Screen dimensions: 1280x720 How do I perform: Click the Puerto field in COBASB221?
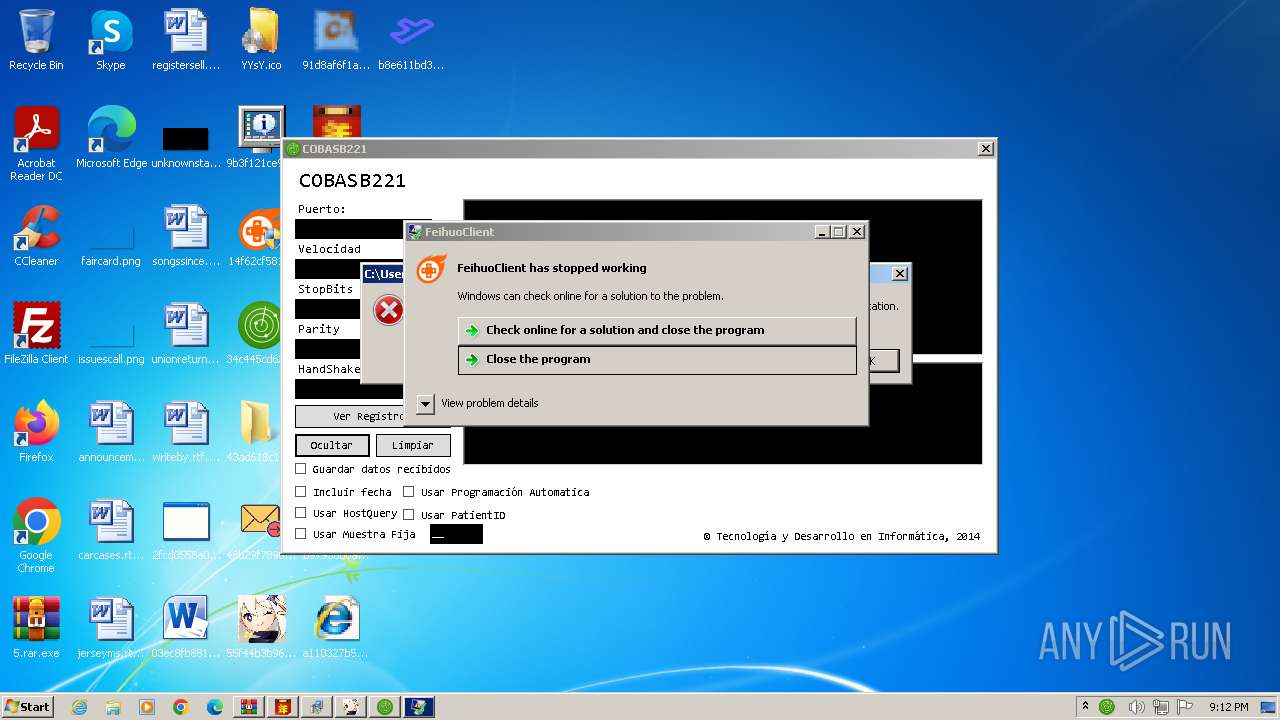[x=349, y=229]
